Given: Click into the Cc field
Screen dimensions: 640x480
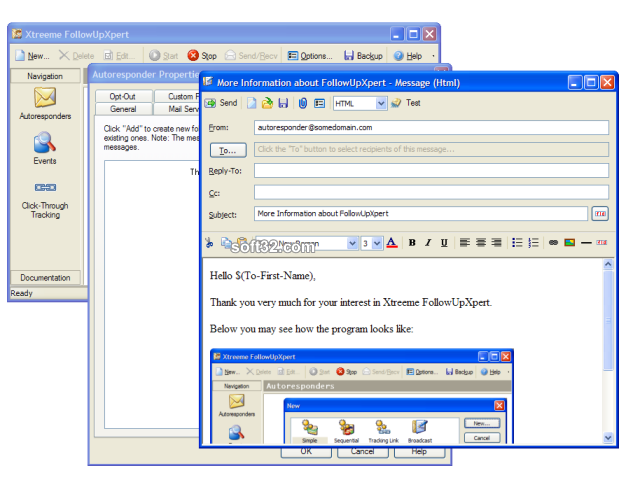Looking at the screenshot, I should [x=431, y=192].
